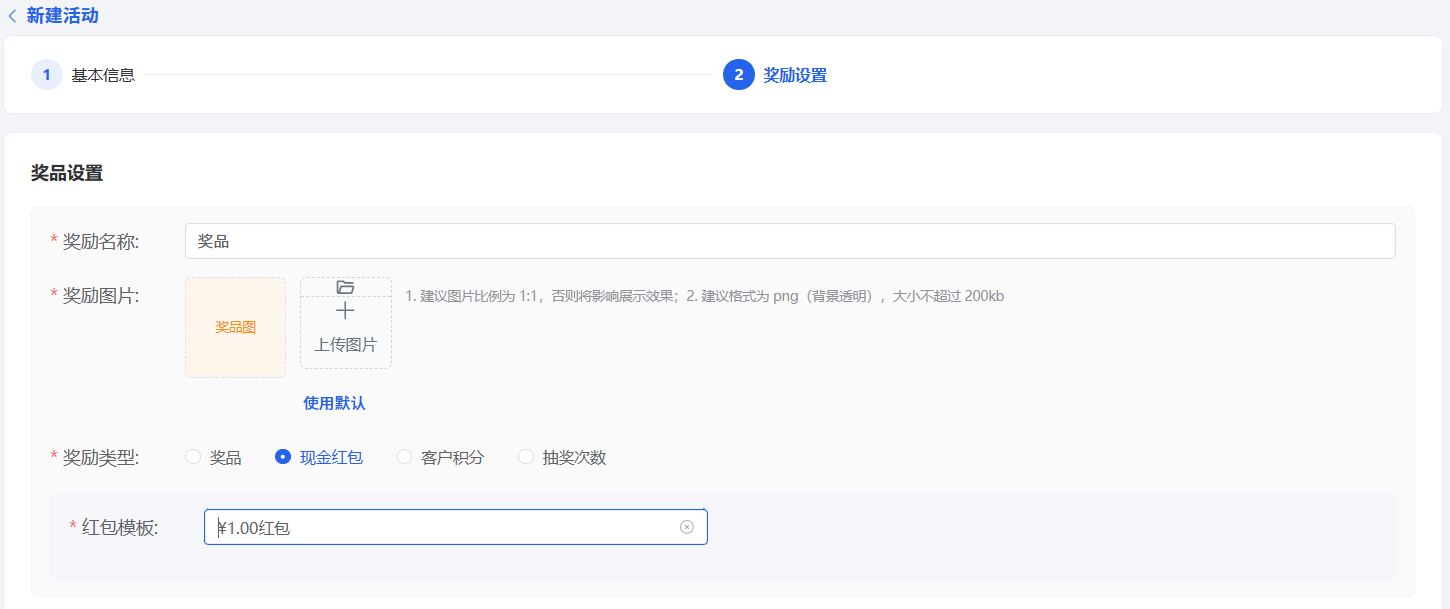
Task: Click the 上传图片 upload text
Action: pos(346,344)
